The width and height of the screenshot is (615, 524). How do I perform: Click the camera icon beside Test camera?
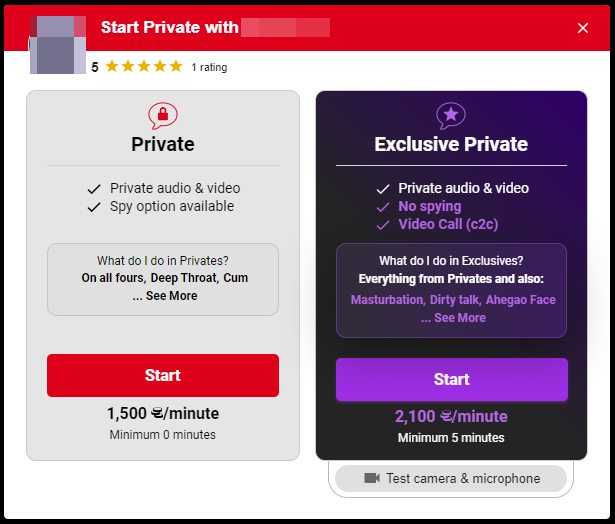371,478
